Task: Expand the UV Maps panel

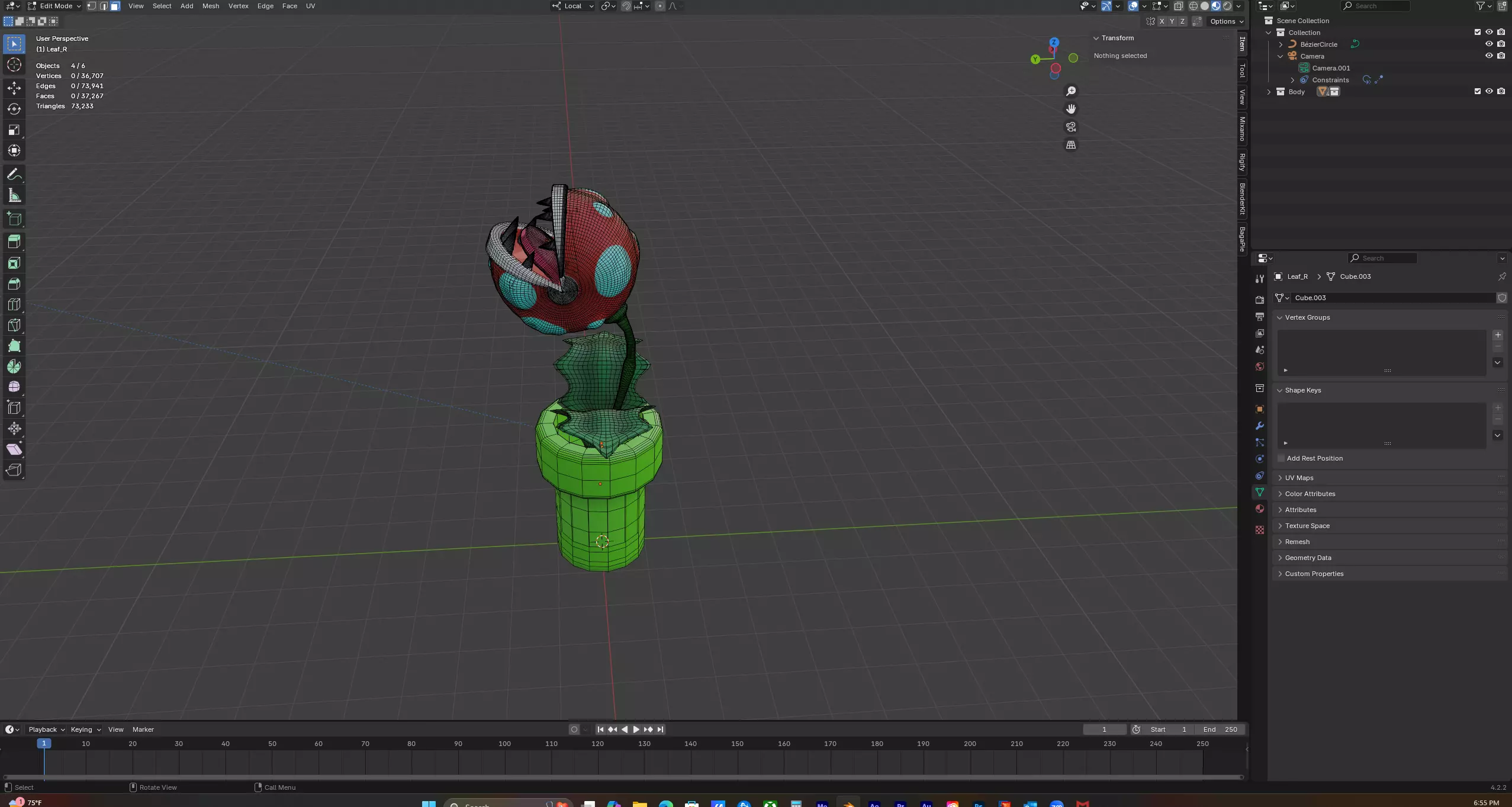Action: point(1298,478)
